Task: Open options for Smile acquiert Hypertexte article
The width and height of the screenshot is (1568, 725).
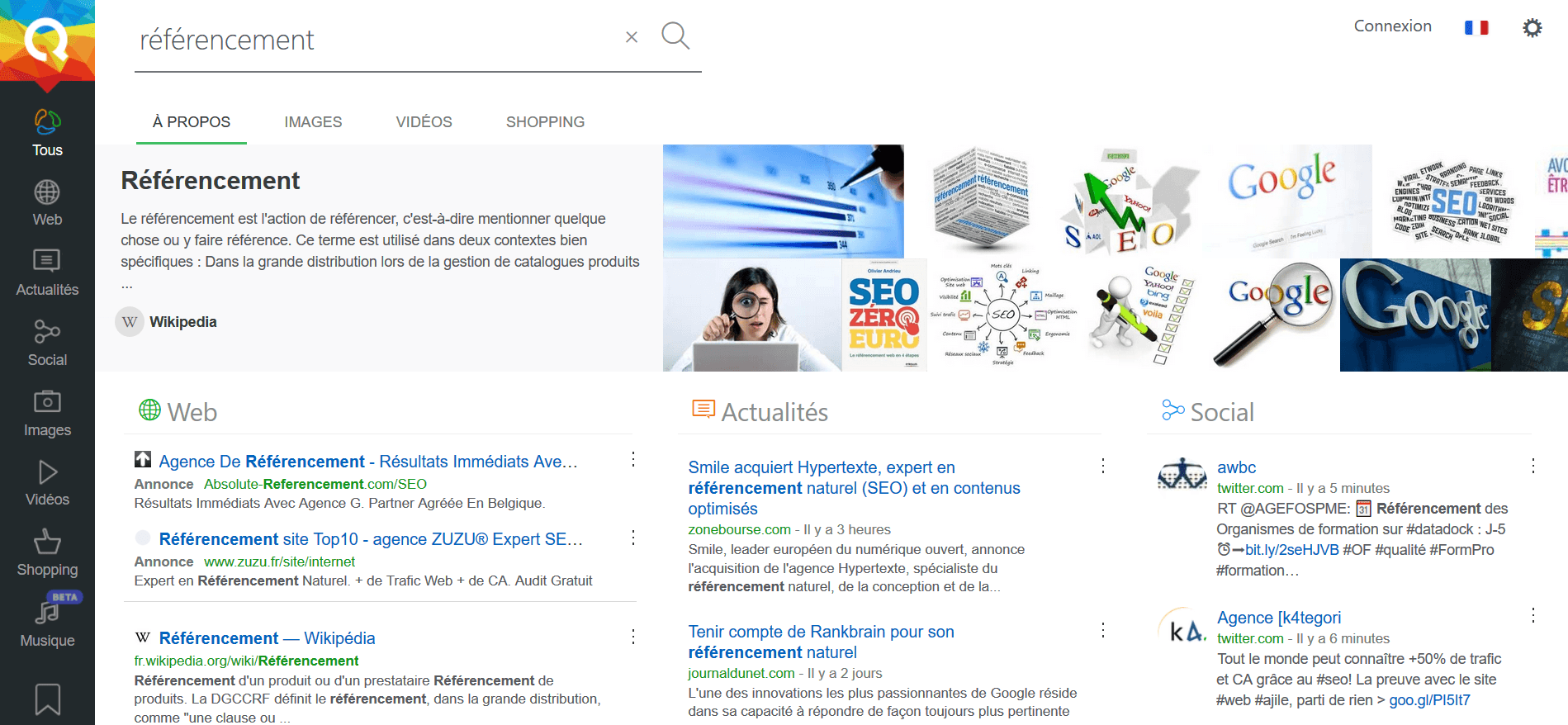Action: [x=1103, y=466]
